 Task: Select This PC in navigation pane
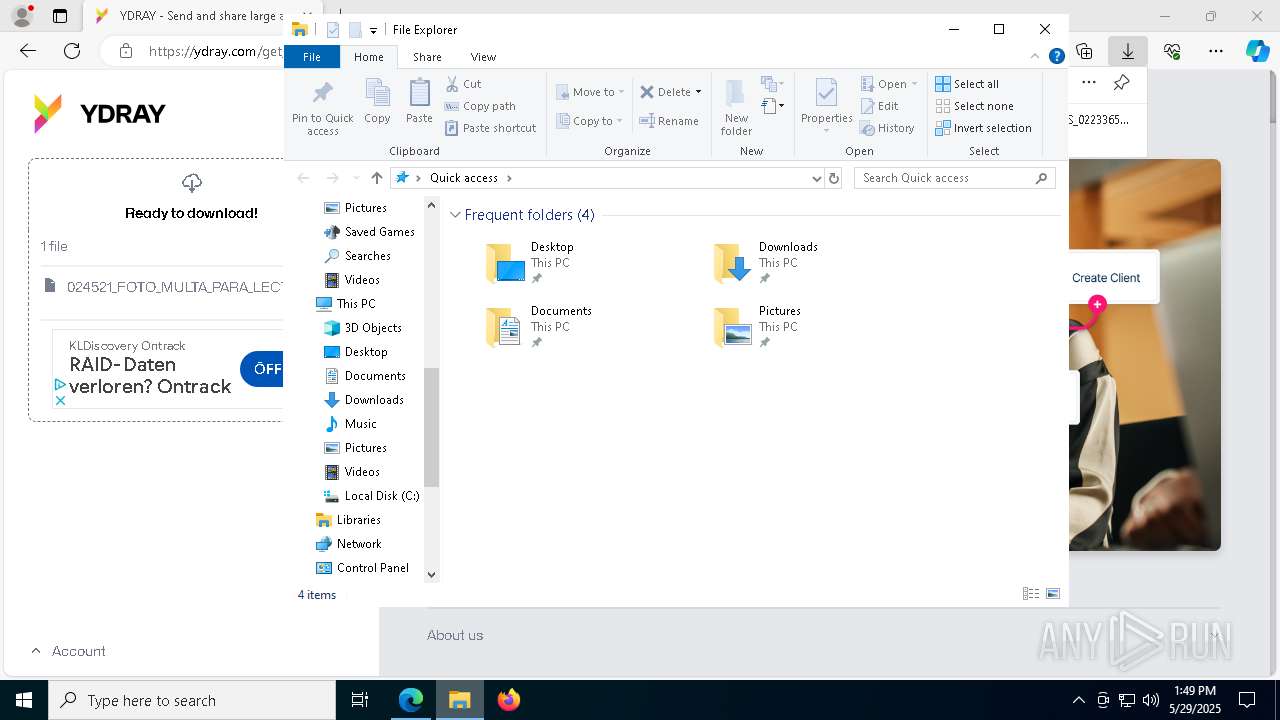346,304
